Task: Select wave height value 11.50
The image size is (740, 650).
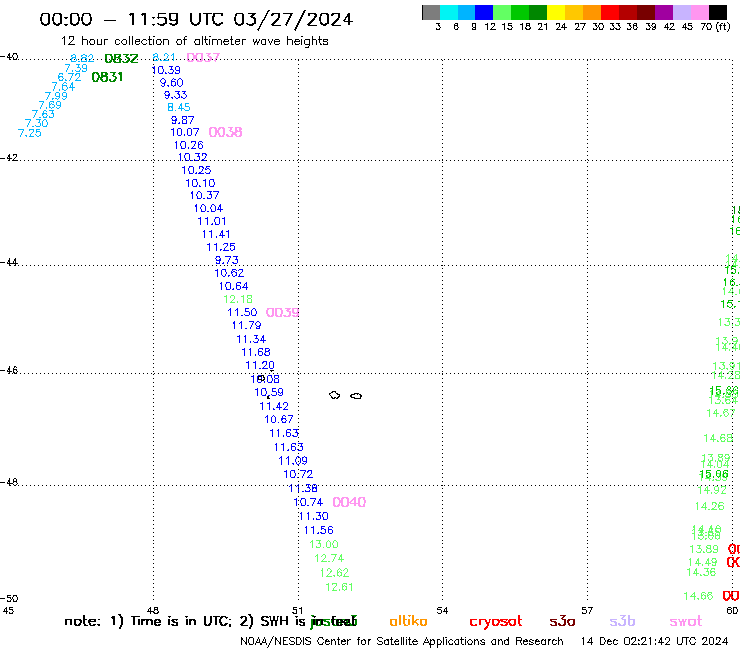Action: (242, 312)
